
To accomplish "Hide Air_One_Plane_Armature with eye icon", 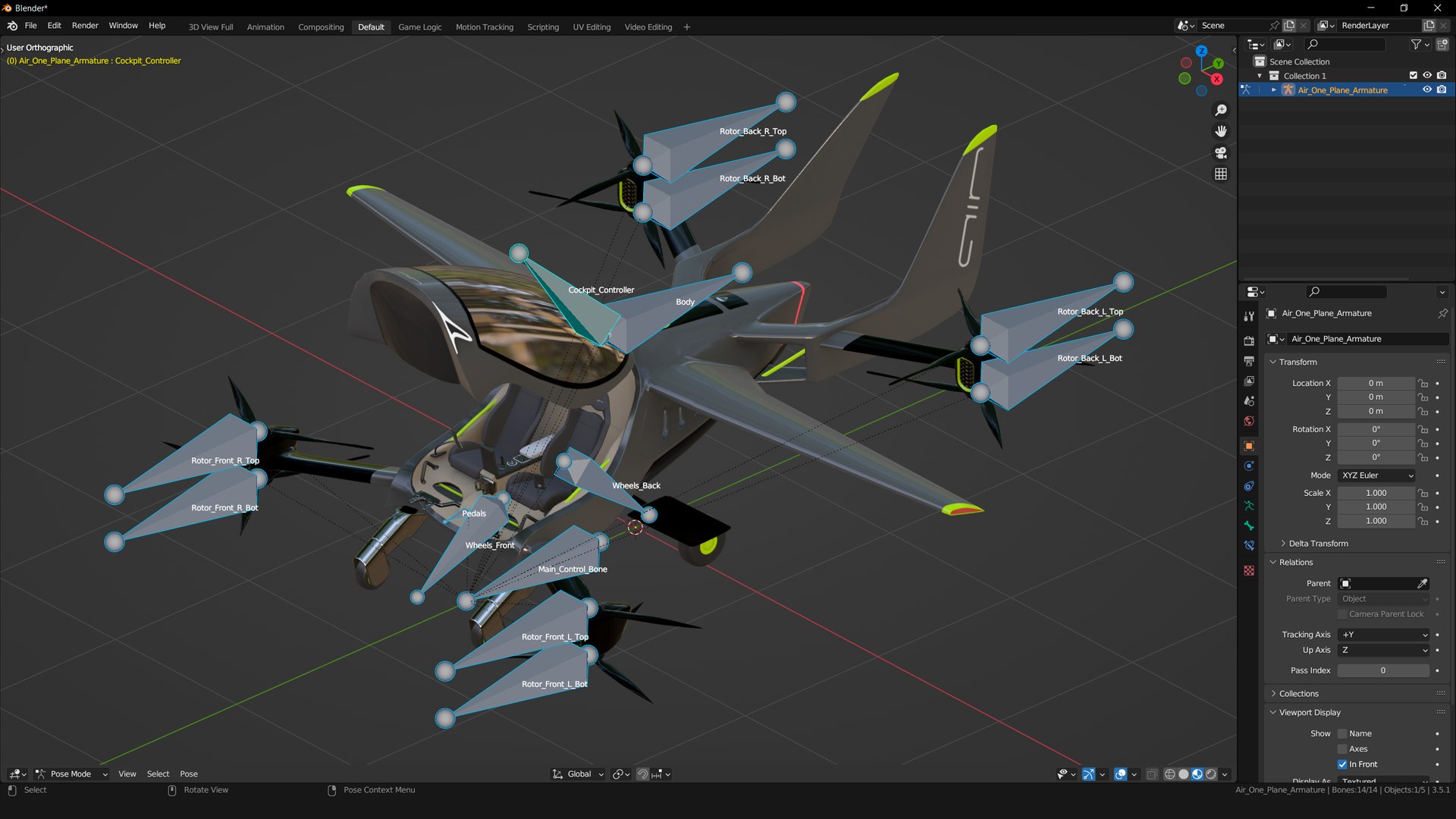I will [1426, 89].
